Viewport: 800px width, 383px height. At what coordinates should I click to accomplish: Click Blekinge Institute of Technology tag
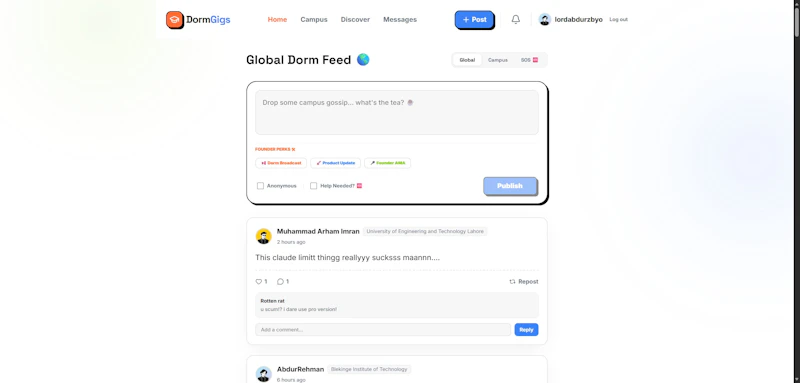369,369
